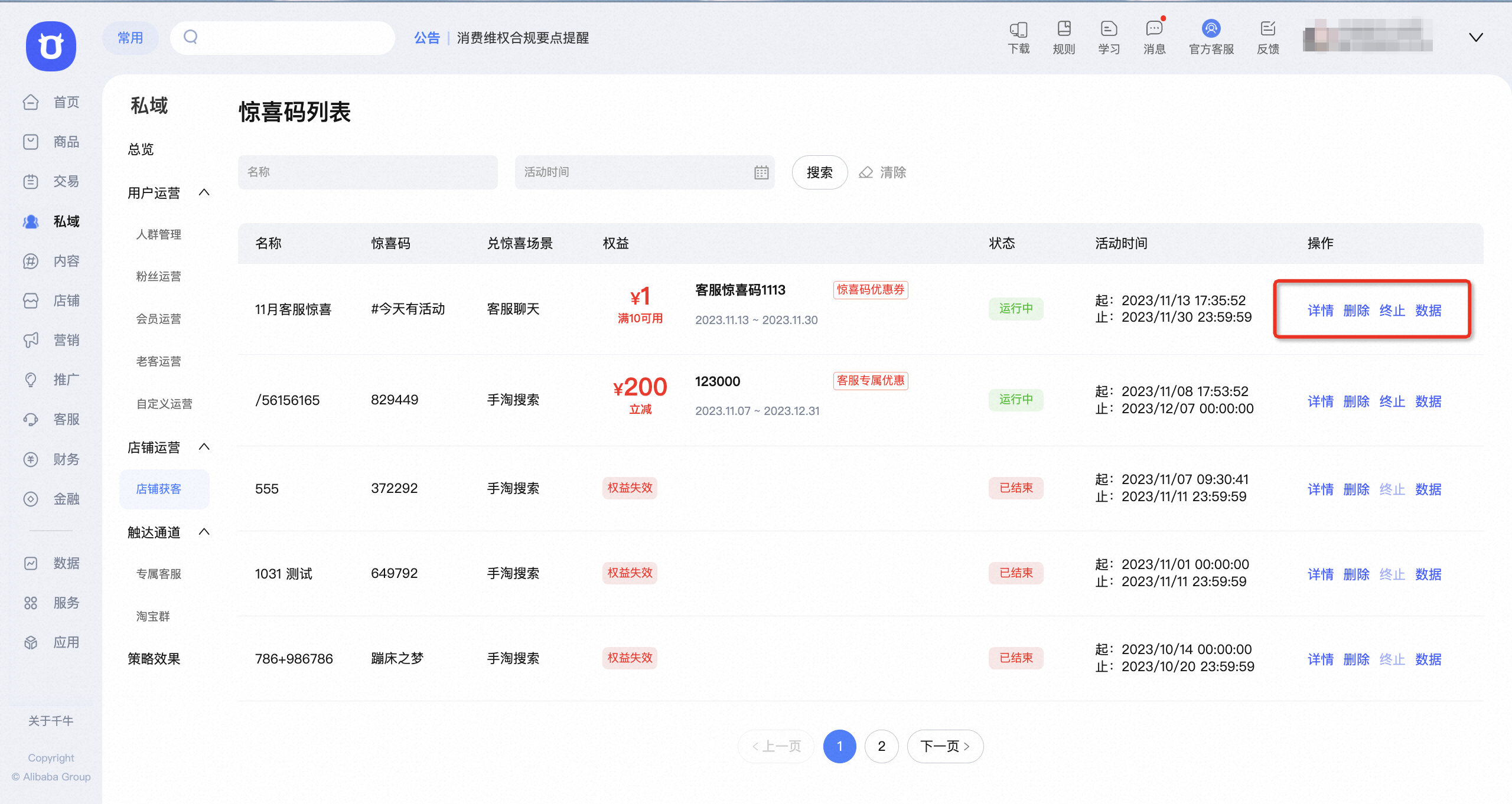This screenshot has width=1512, height=804.
Task: Go to 首页 home in sidebar
Action: coord(51,102)
